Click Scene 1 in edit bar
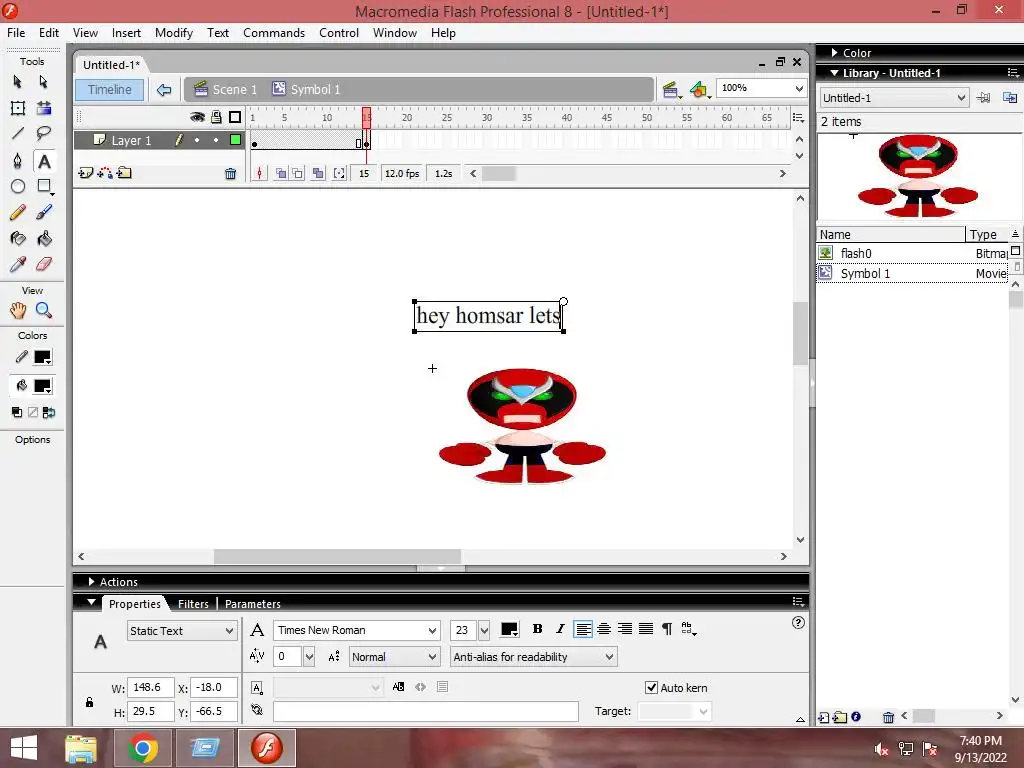Image resolution: width=1024 pixels, height=768 pixels. point(226,89)
